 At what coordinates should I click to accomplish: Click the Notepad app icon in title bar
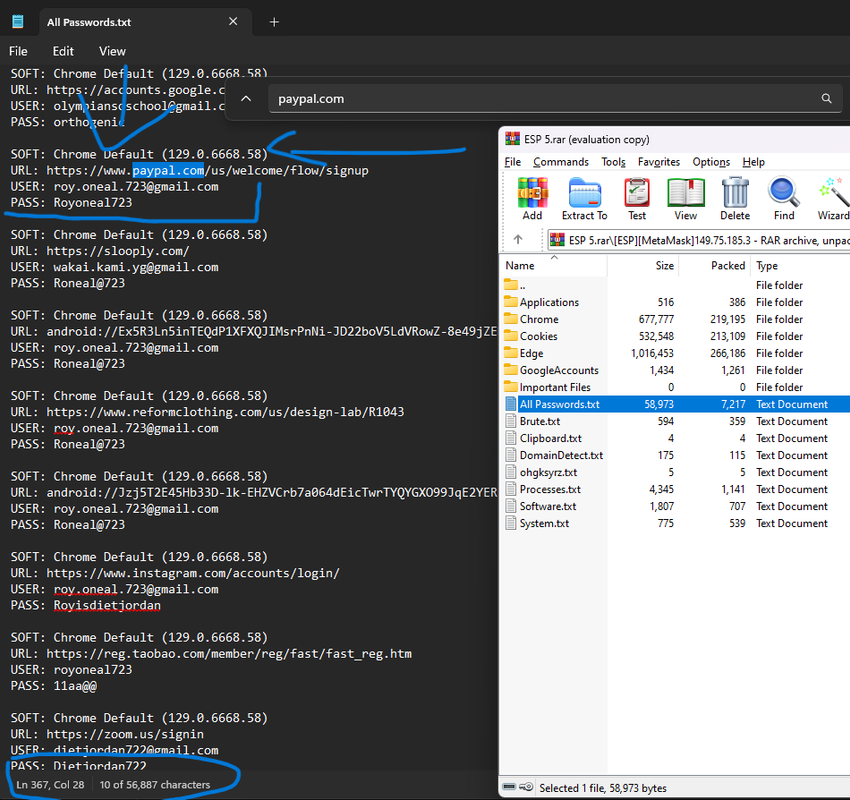pos(18,22)
